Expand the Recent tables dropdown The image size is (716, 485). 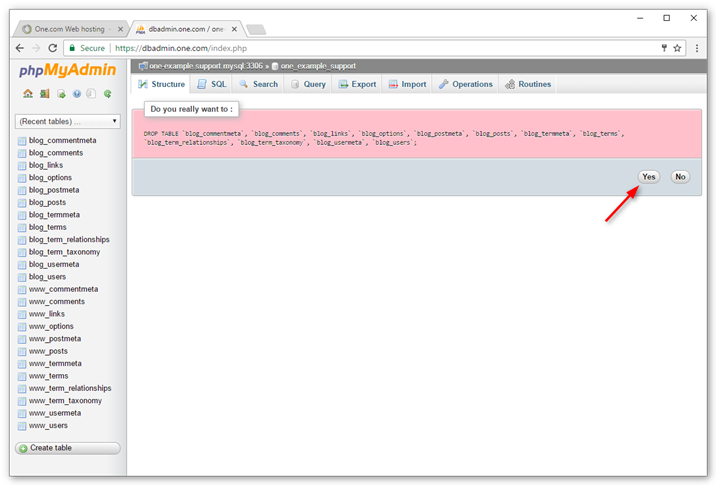pos(68,122)
